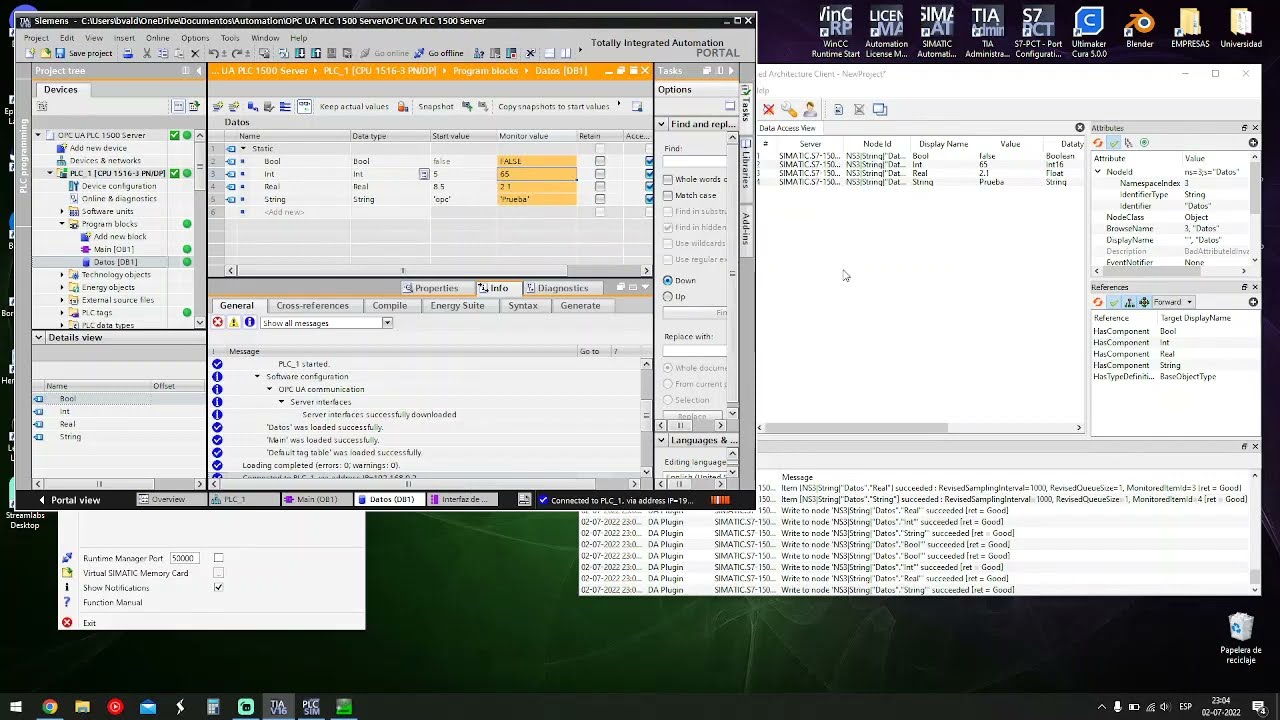Screen dimensions: 1280x720
Task: Open the Options menu in TIA Portal
Action: tap(195, 38)
